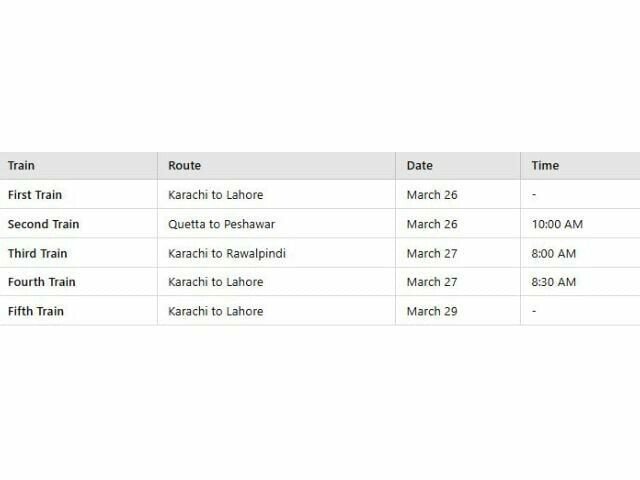Click the March 29 date cell
This screenshot has height=480, width=640.
pyautogui.click(x=432, y=311)
